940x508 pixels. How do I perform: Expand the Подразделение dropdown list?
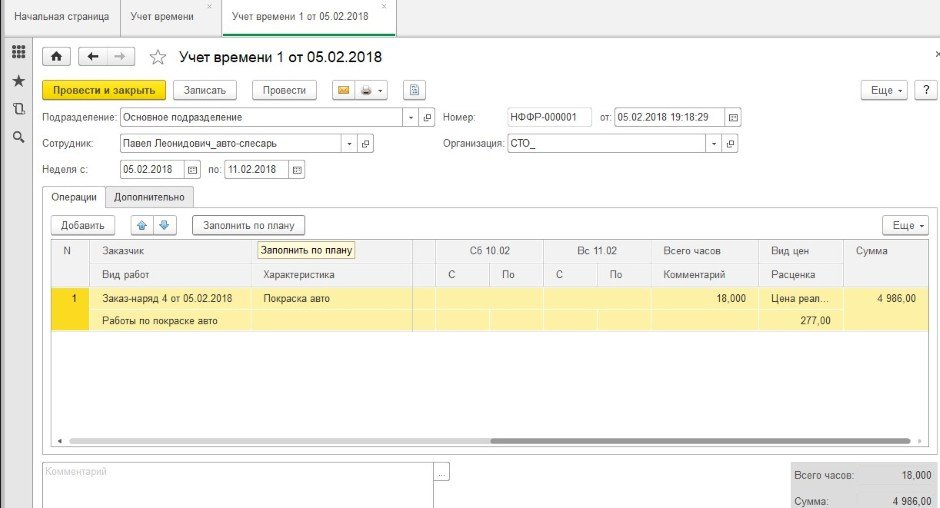pyautogui.click(x=411, y=117)
